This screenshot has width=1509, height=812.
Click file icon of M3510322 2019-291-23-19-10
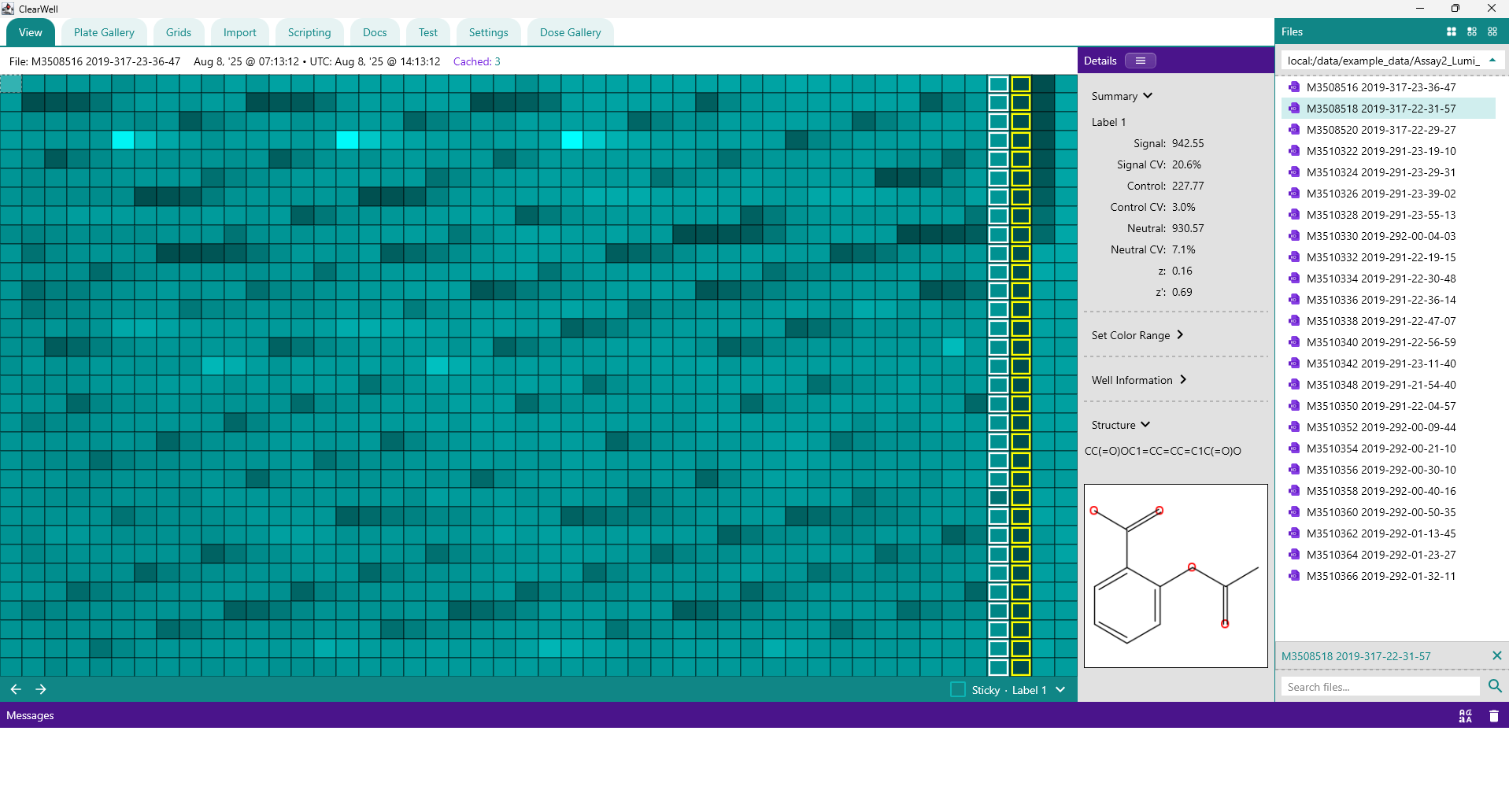tap(1294, 151)
